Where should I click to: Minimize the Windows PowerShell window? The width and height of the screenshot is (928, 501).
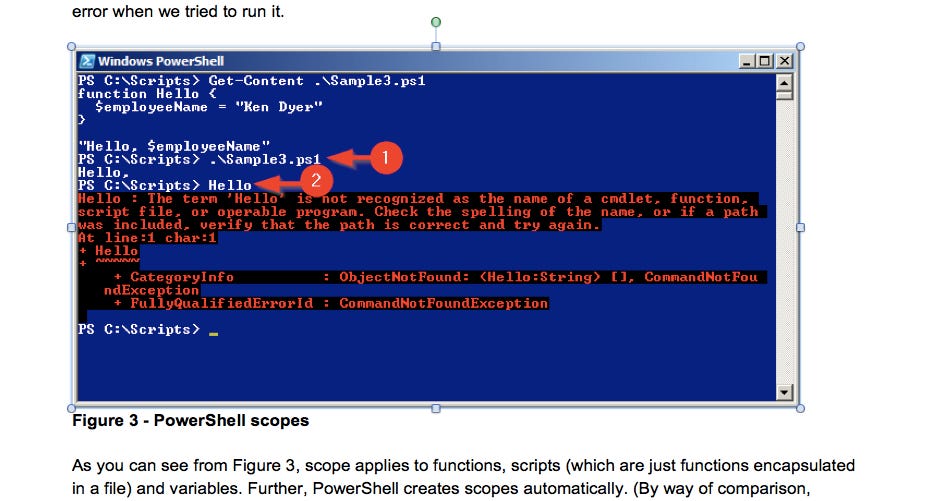(x=749, y=61)
